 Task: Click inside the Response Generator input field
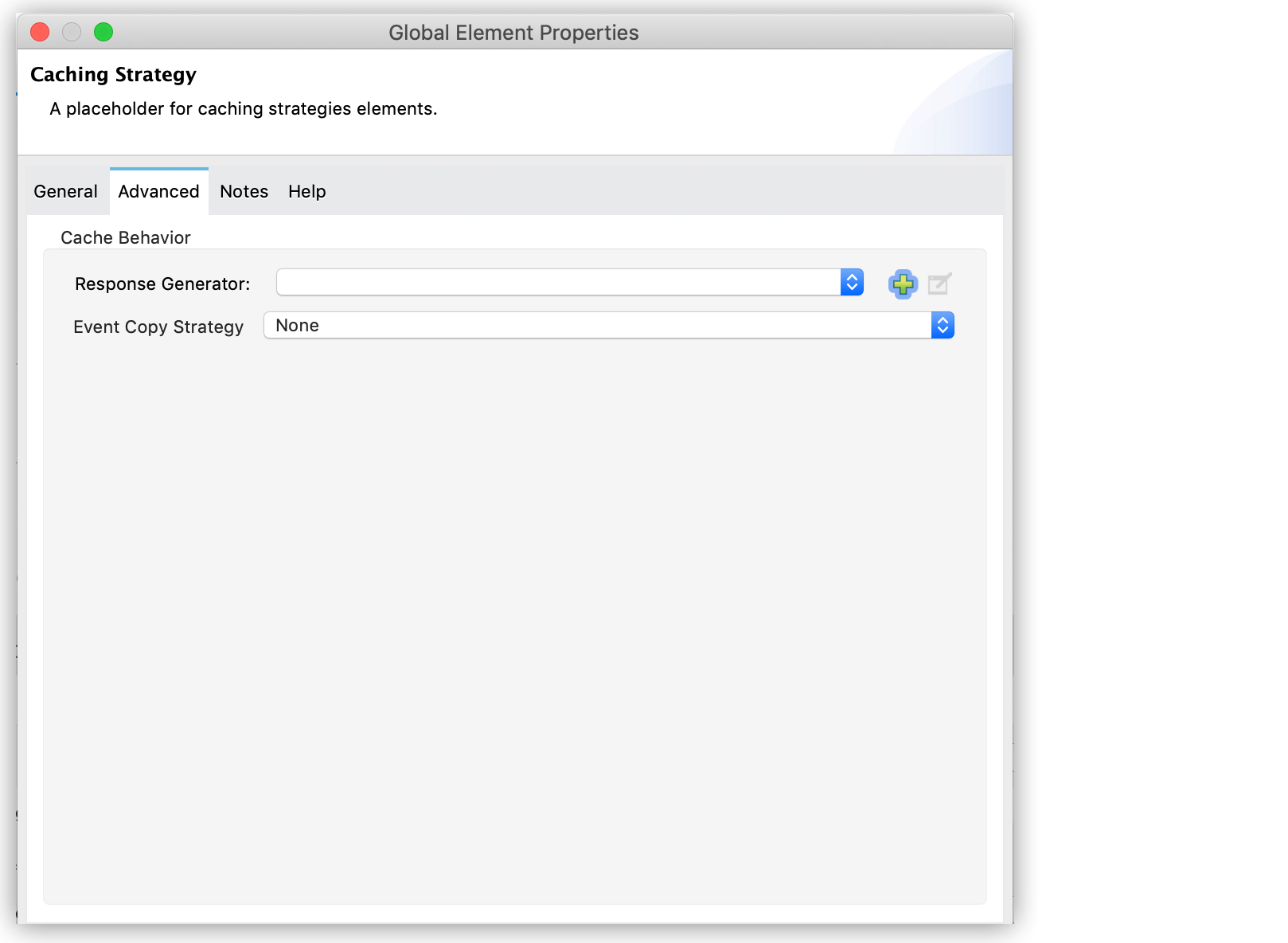(x=557, y=282)
